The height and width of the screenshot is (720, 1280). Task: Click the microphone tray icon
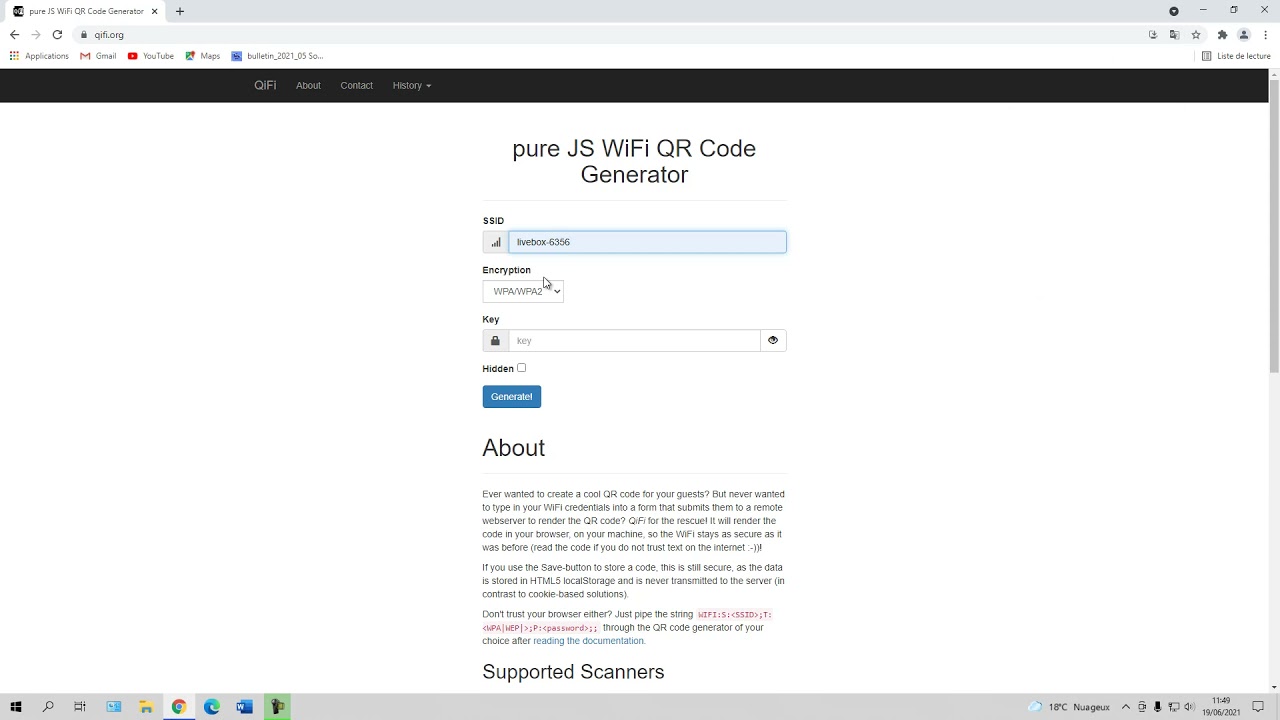1157,707
